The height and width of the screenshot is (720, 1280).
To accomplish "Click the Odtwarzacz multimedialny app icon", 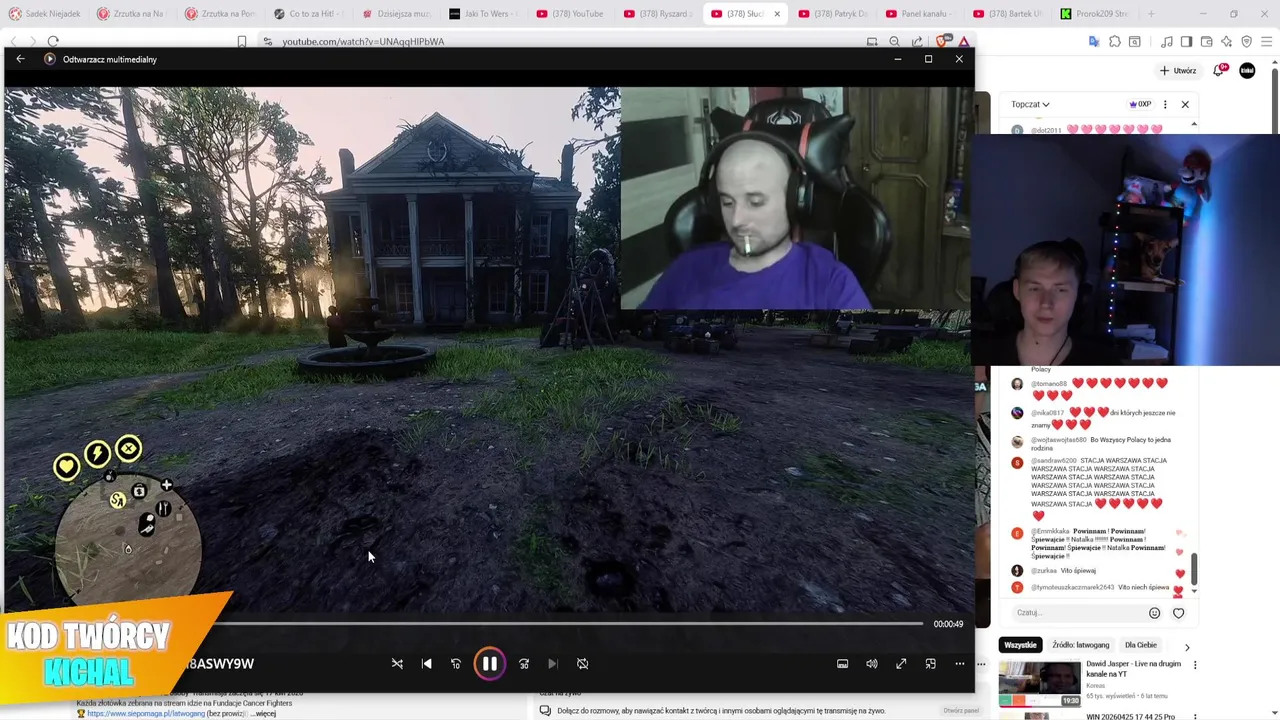I will coord(49,59).
